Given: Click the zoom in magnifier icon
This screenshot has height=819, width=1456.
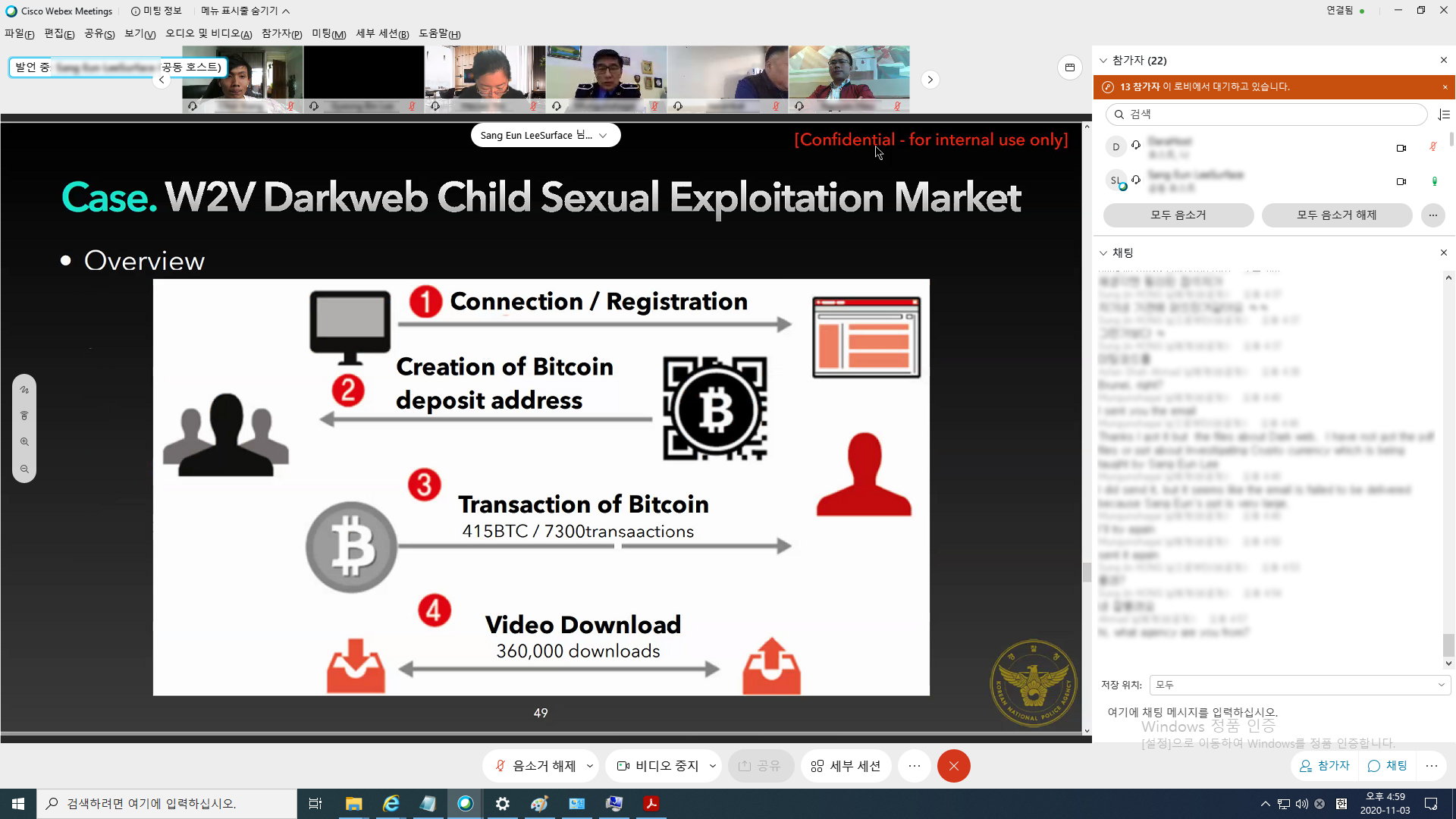Looking at the screenshot, I should pyautogui.click(x=24, y=441).
